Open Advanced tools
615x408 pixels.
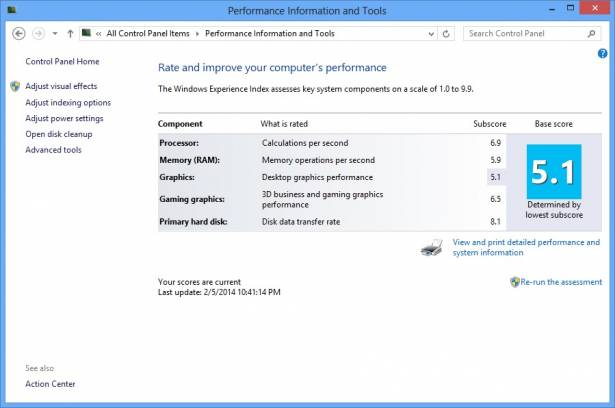(53, 149)
